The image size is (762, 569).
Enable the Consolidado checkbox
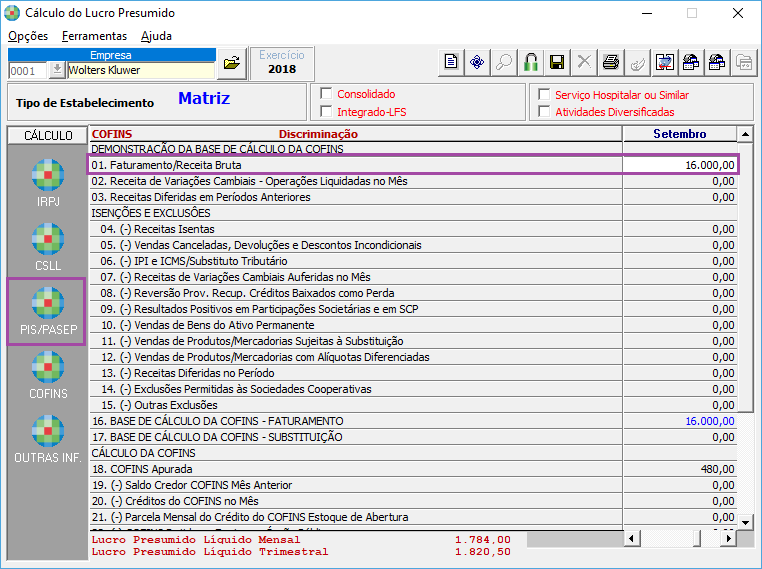tap(327, 93)
